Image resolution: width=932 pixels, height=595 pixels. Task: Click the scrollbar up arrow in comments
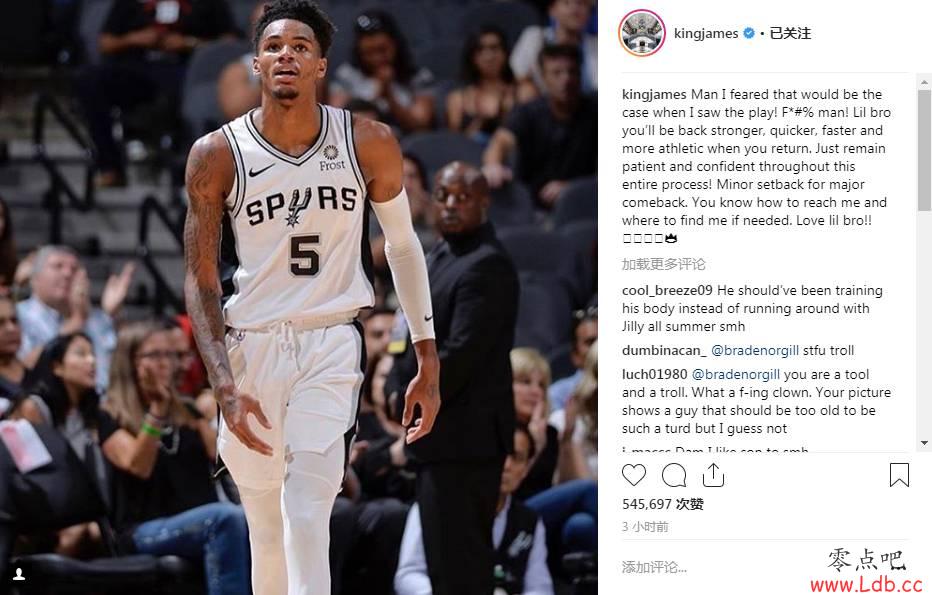(x=924, y=82)
